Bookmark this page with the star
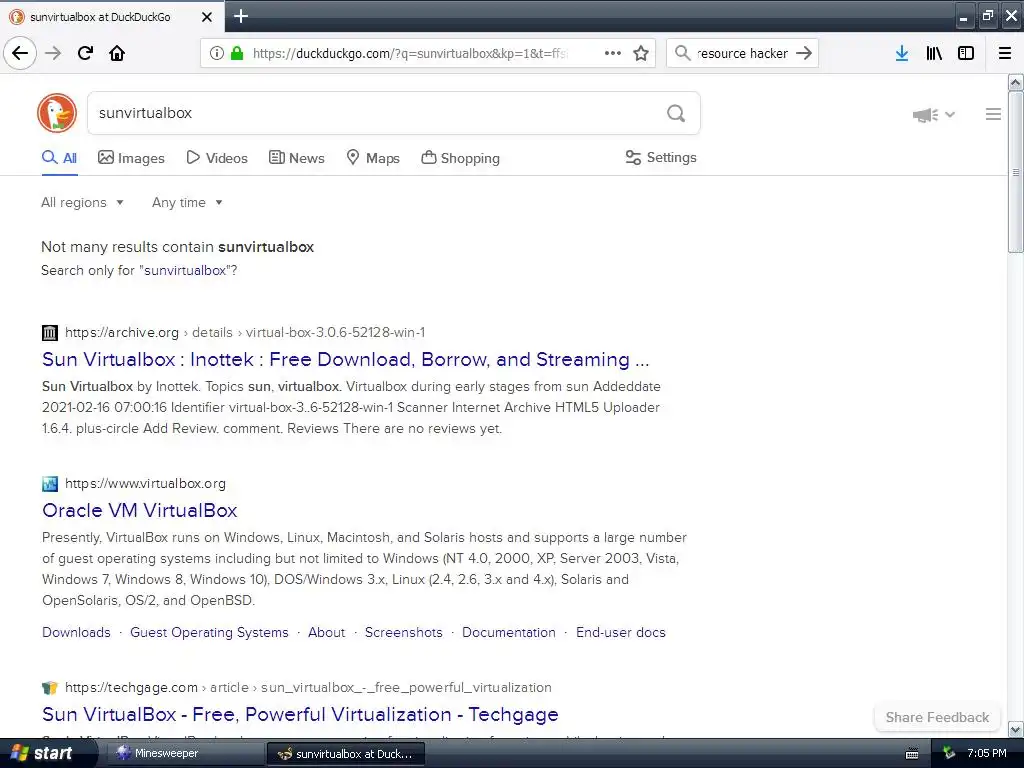The height and width of the screenshot is (768, 1024). [641, 53]
